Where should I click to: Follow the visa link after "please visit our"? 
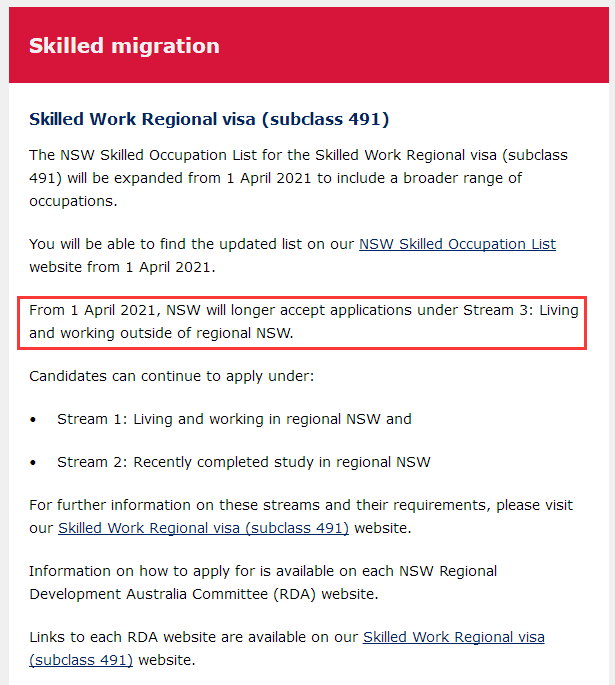click(203, 528)
